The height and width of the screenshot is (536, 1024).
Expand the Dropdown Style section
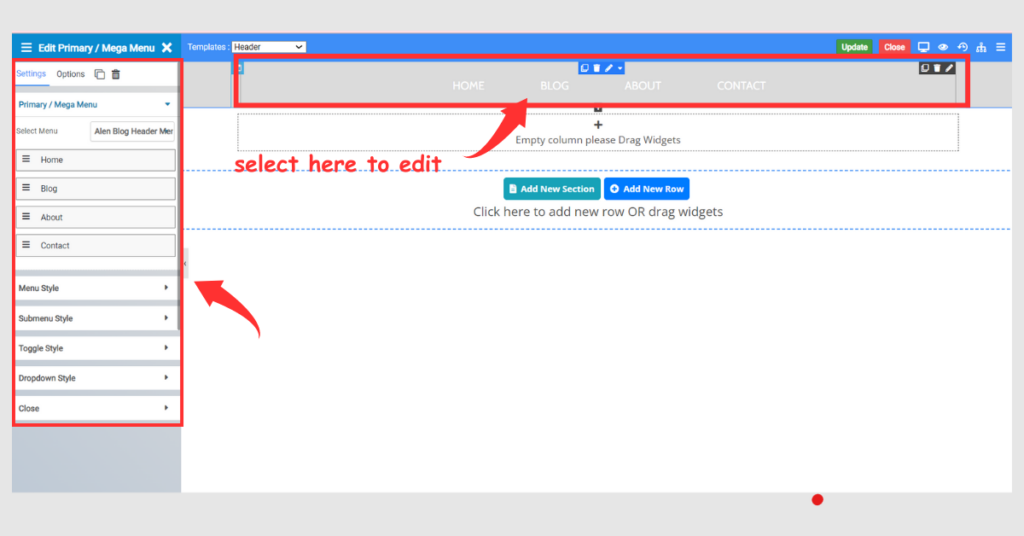click(96, 378)
